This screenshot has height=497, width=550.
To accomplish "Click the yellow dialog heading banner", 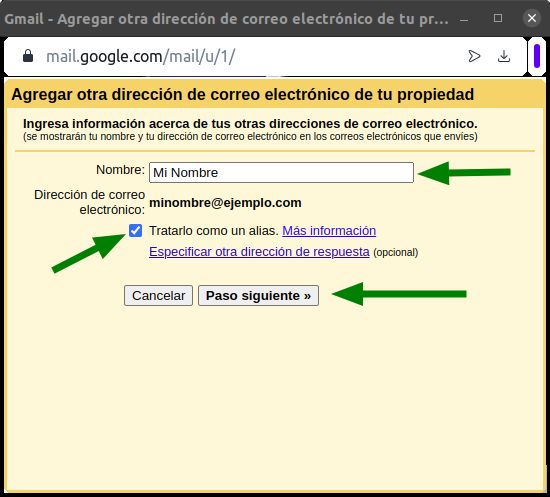I will 275,94.
